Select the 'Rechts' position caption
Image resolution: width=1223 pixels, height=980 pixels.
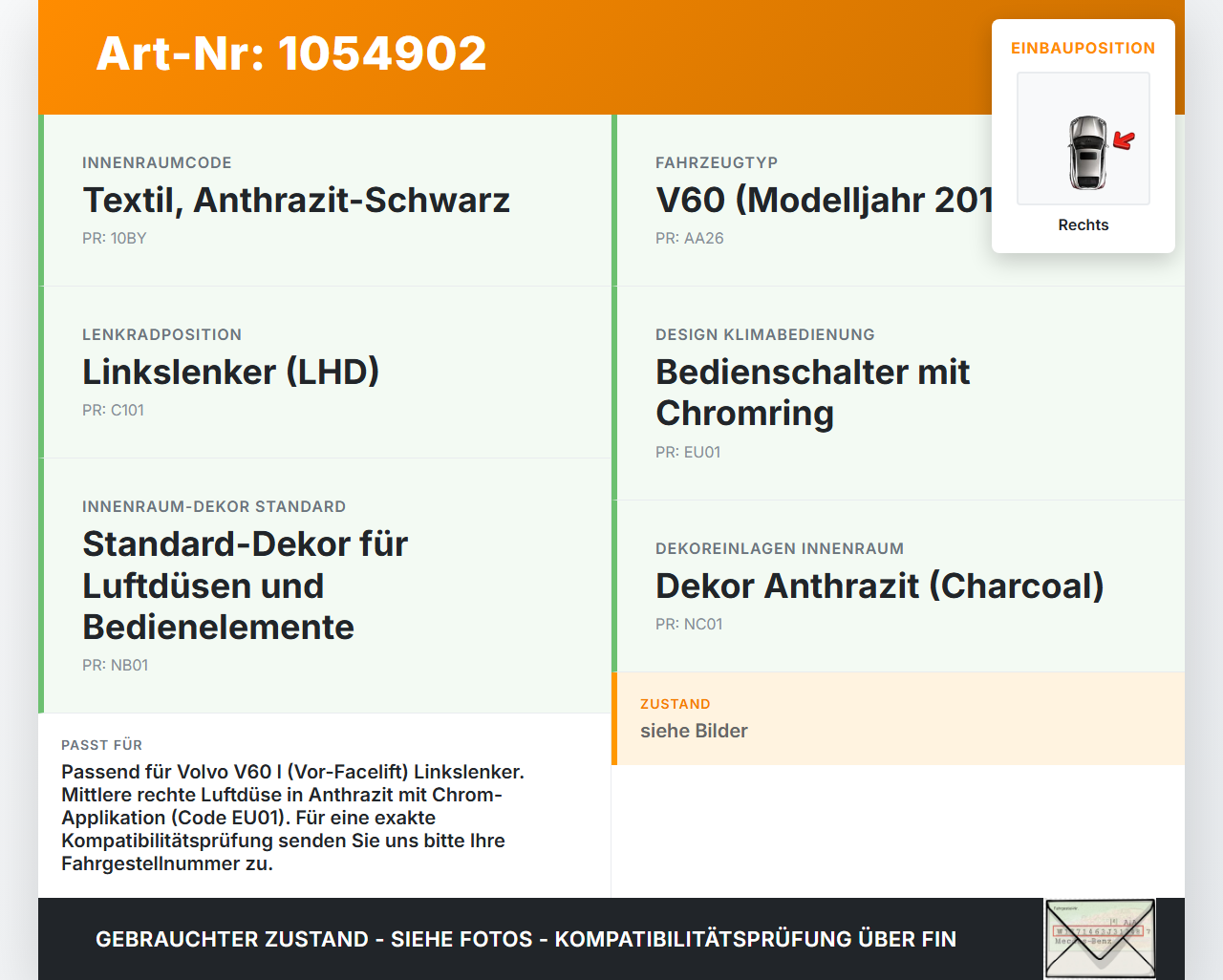coord(1084,224)
